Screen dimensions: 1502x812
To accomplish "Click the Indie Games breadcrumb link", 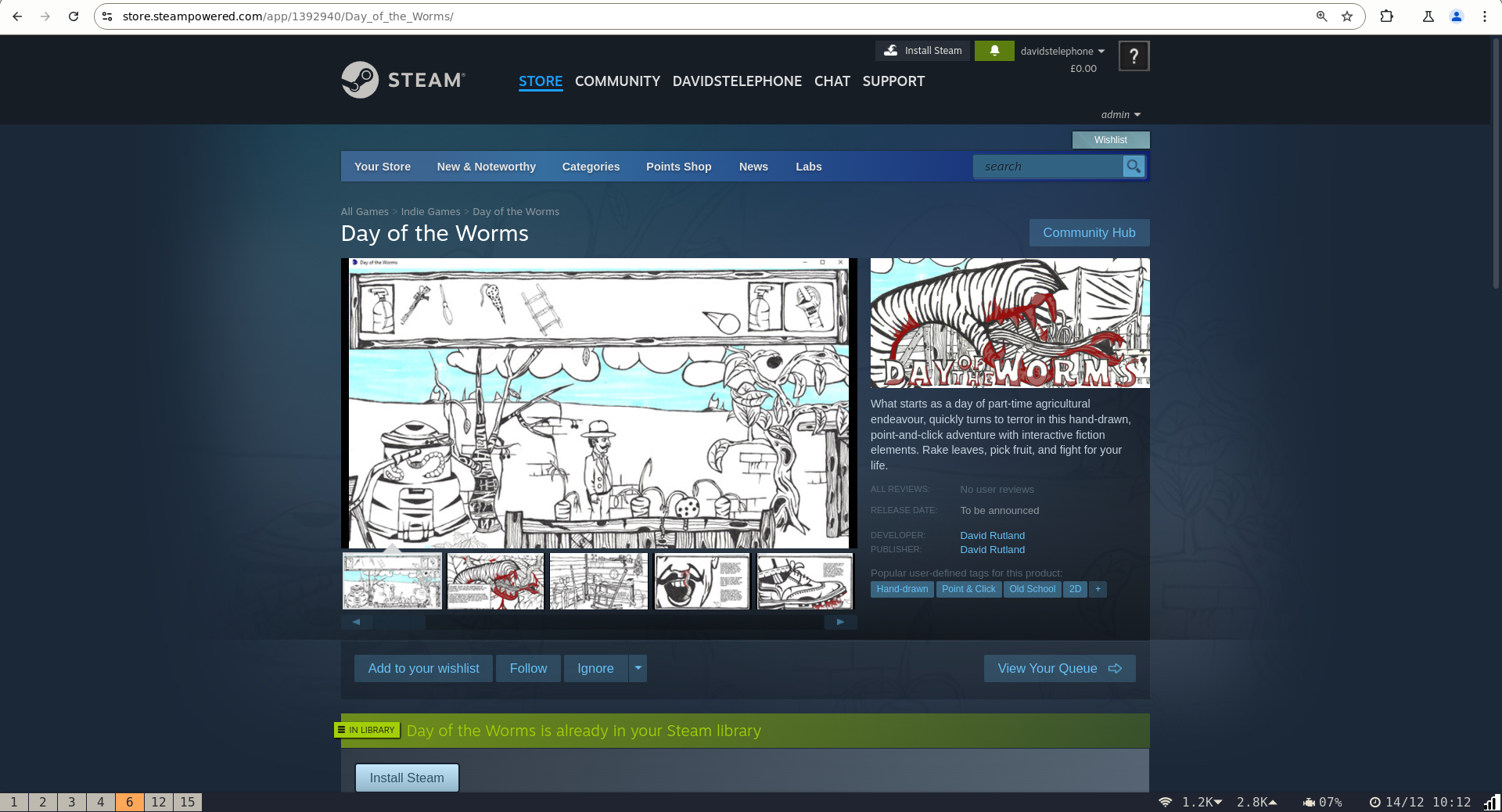I will point(430,212).
